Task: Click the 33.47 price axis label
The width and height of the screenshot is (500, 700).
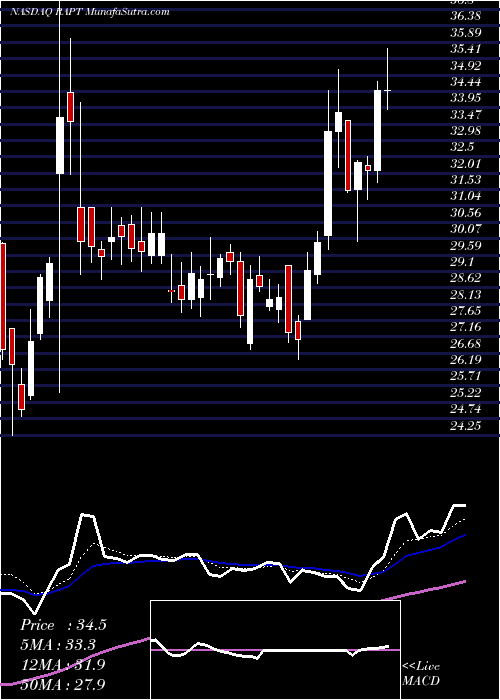Action: coord(466,115)
